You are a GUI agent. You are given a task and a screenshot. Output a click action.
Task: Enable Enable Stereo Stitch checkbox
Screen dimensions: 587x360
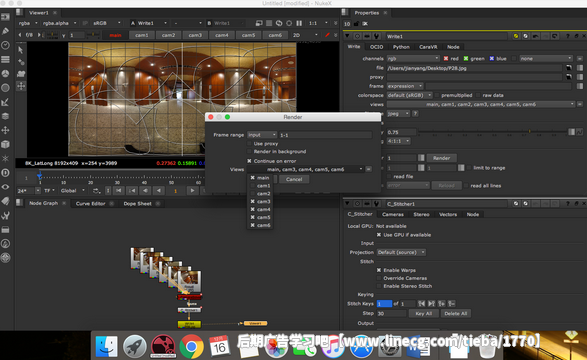click(x=379, y=286)
